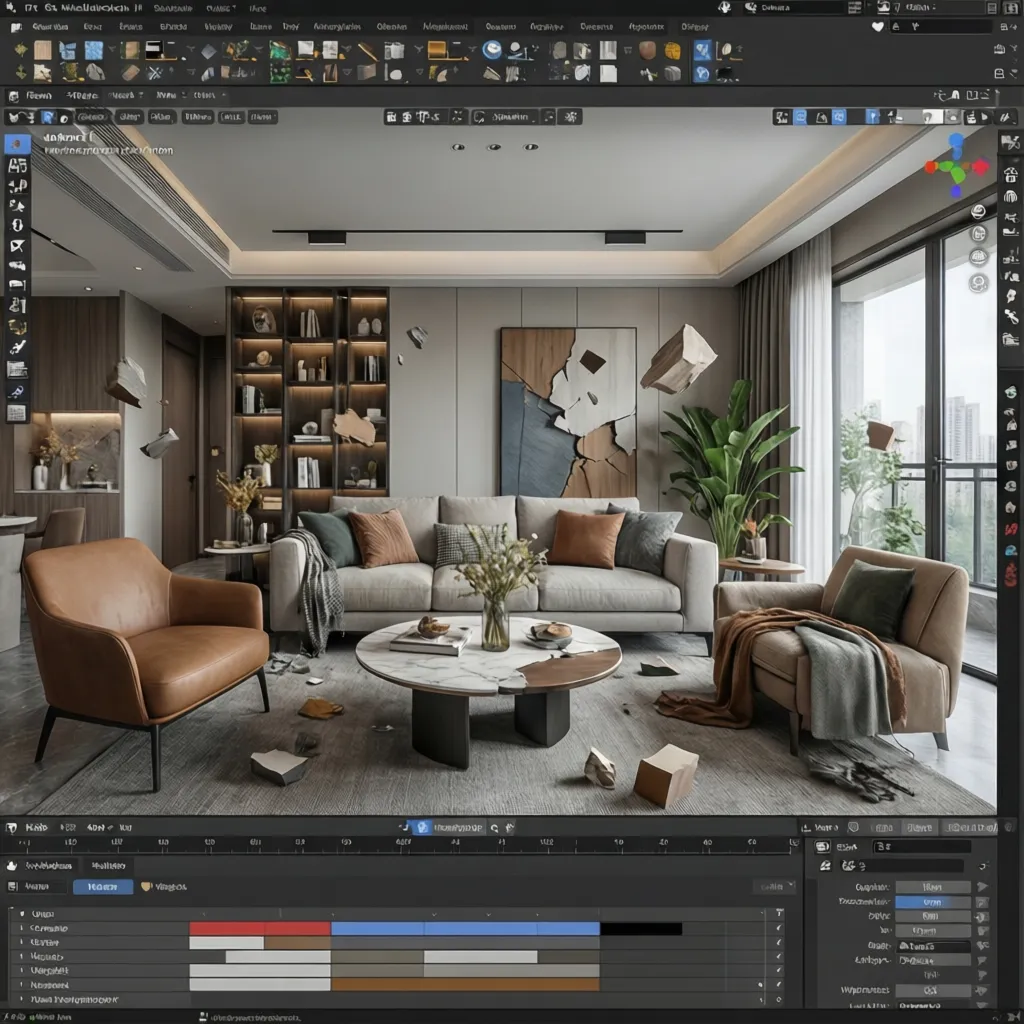This screenshot has width=1024, height=1024.
Task: Select the long orange-brown strip in the bottom track
Action: coord(466,985)
